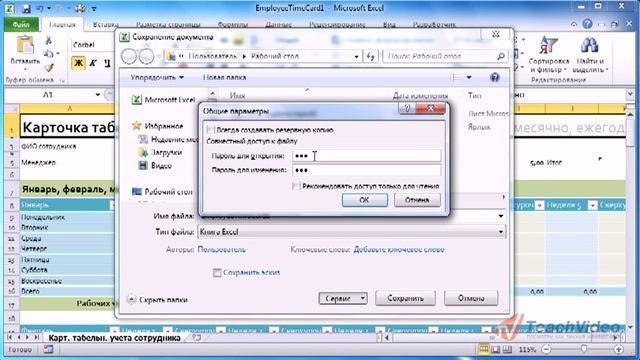The width and height of the screenshot is (640, 360).
Task: Select Избранное favorites star item
Action: tap(158, 126)
